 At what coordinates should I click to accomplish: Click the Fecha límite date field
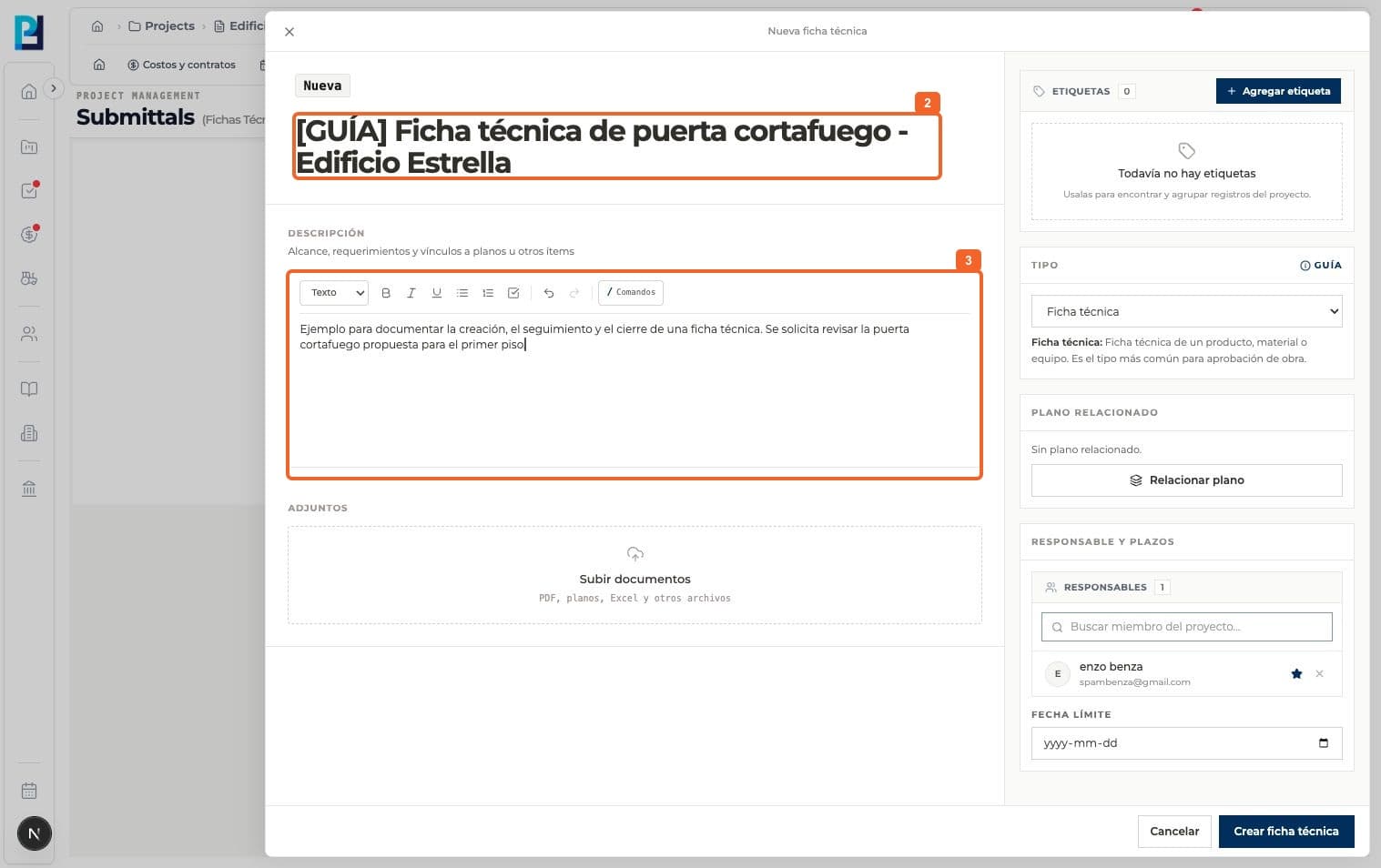1186,743
